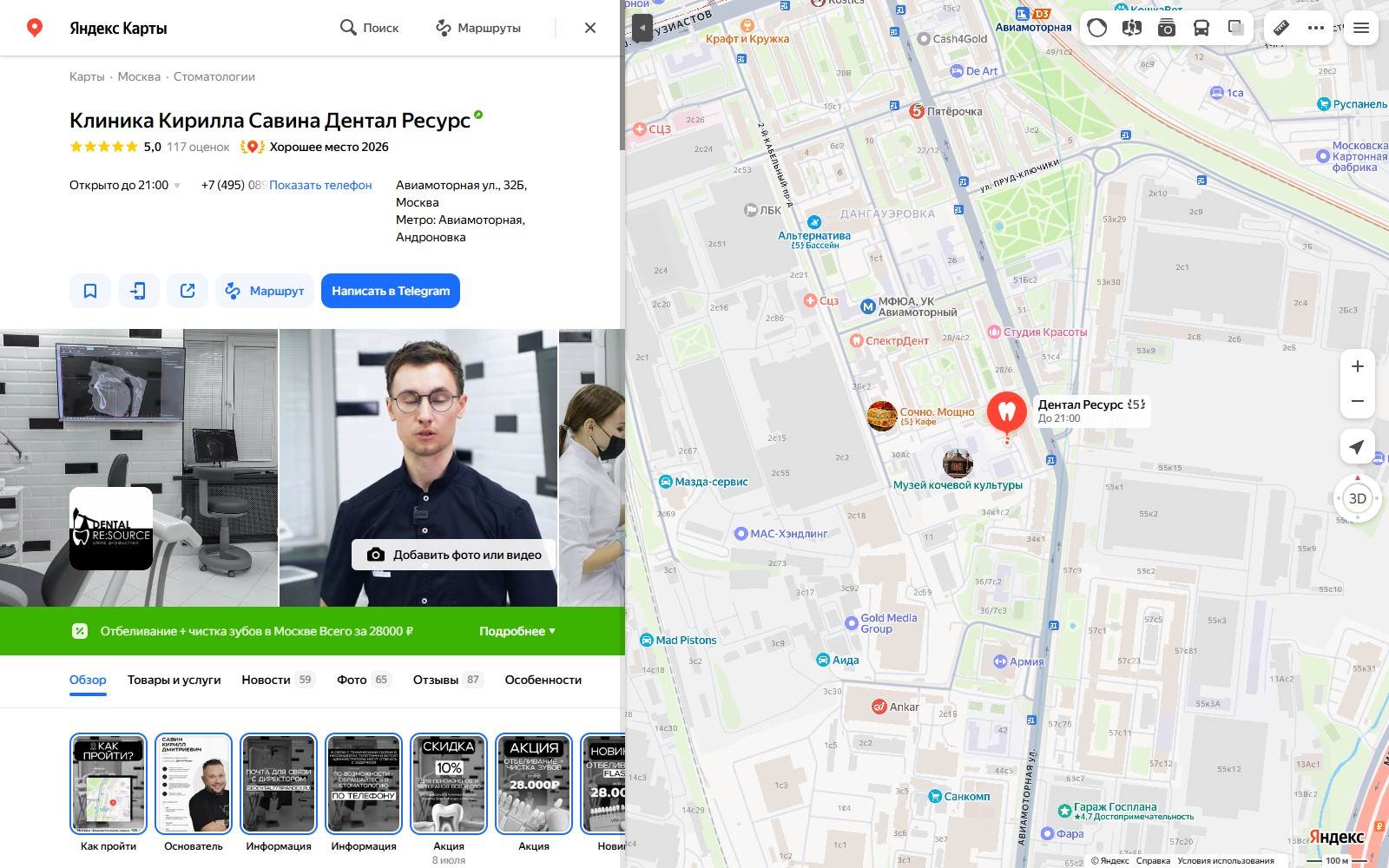Switch to Особенности tab
This screenshot has height=868, width=1389.
point(543,680)
